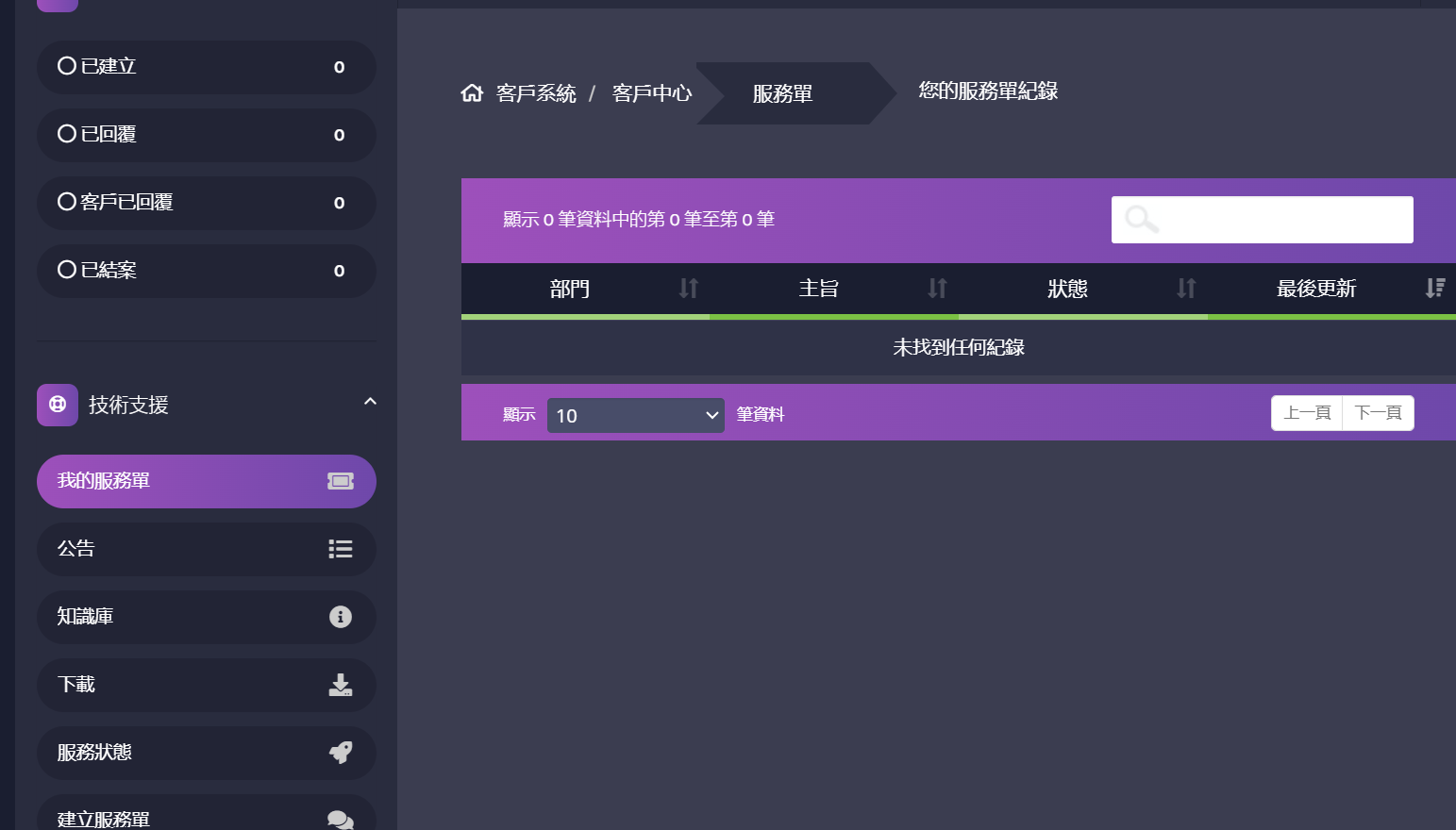Click the home icon in the breadcrumb
1456x830 pixels.
point(472,91)
